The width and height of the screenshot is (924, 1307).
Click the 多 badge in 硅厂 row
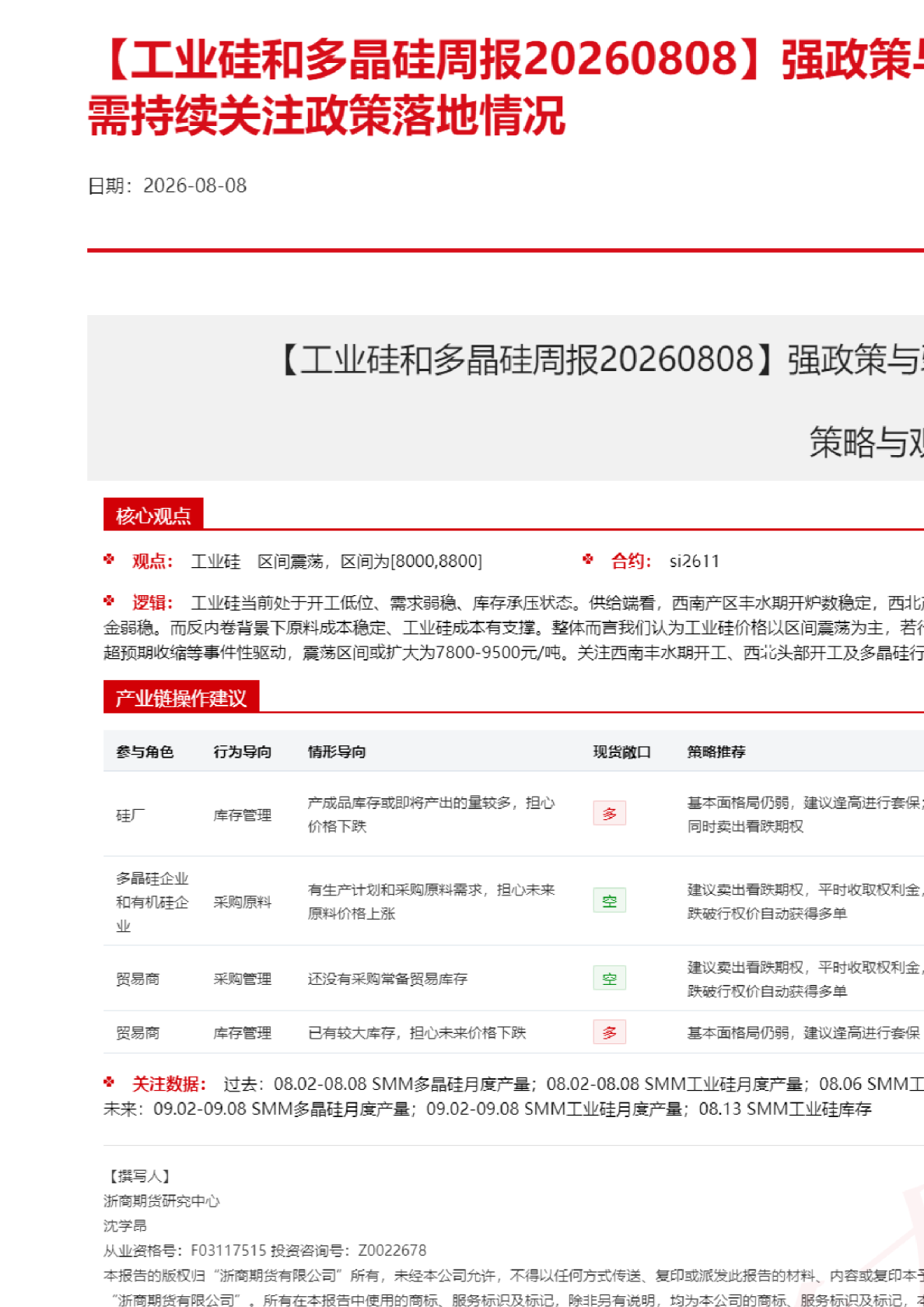pos(610,814)
